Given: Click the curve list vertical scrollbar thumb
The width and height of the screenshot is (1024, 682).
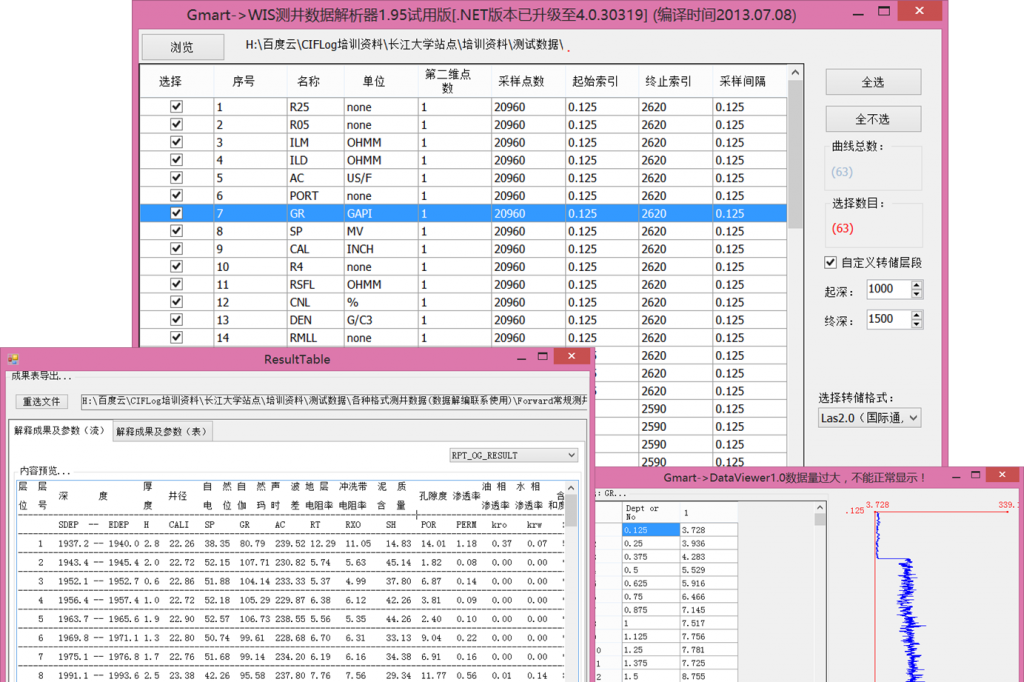Looking at the screenshot, I should pos(795,154).
